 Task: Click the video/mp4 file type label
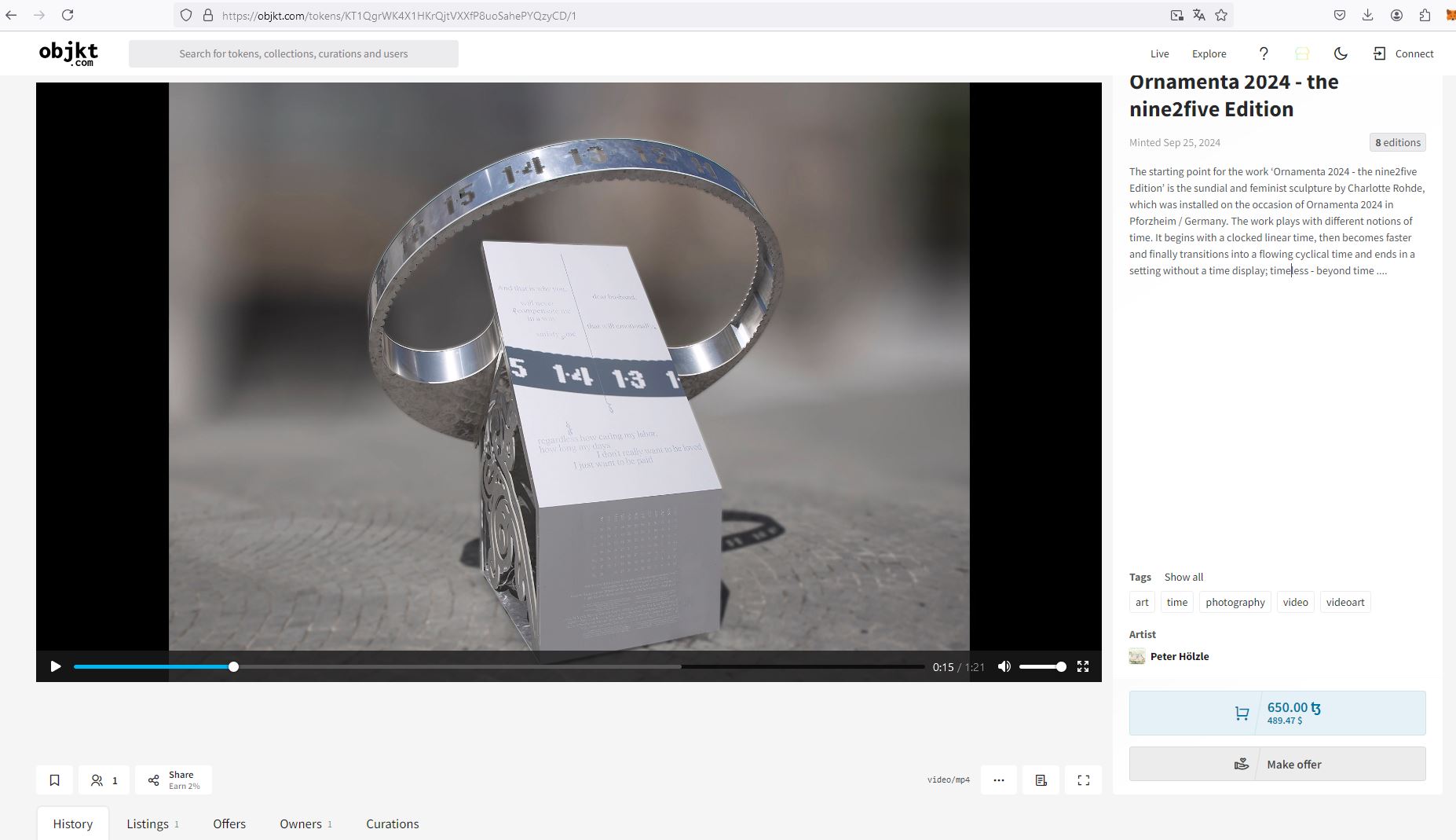click(948, 780)
